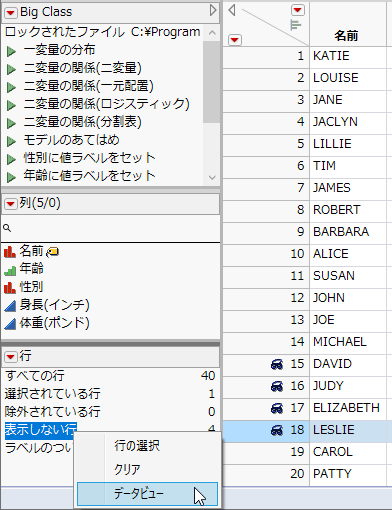Screen dimensions: 392x510
Task: Collapse the left panels with the left arrow
Action: tap(232, 10)
